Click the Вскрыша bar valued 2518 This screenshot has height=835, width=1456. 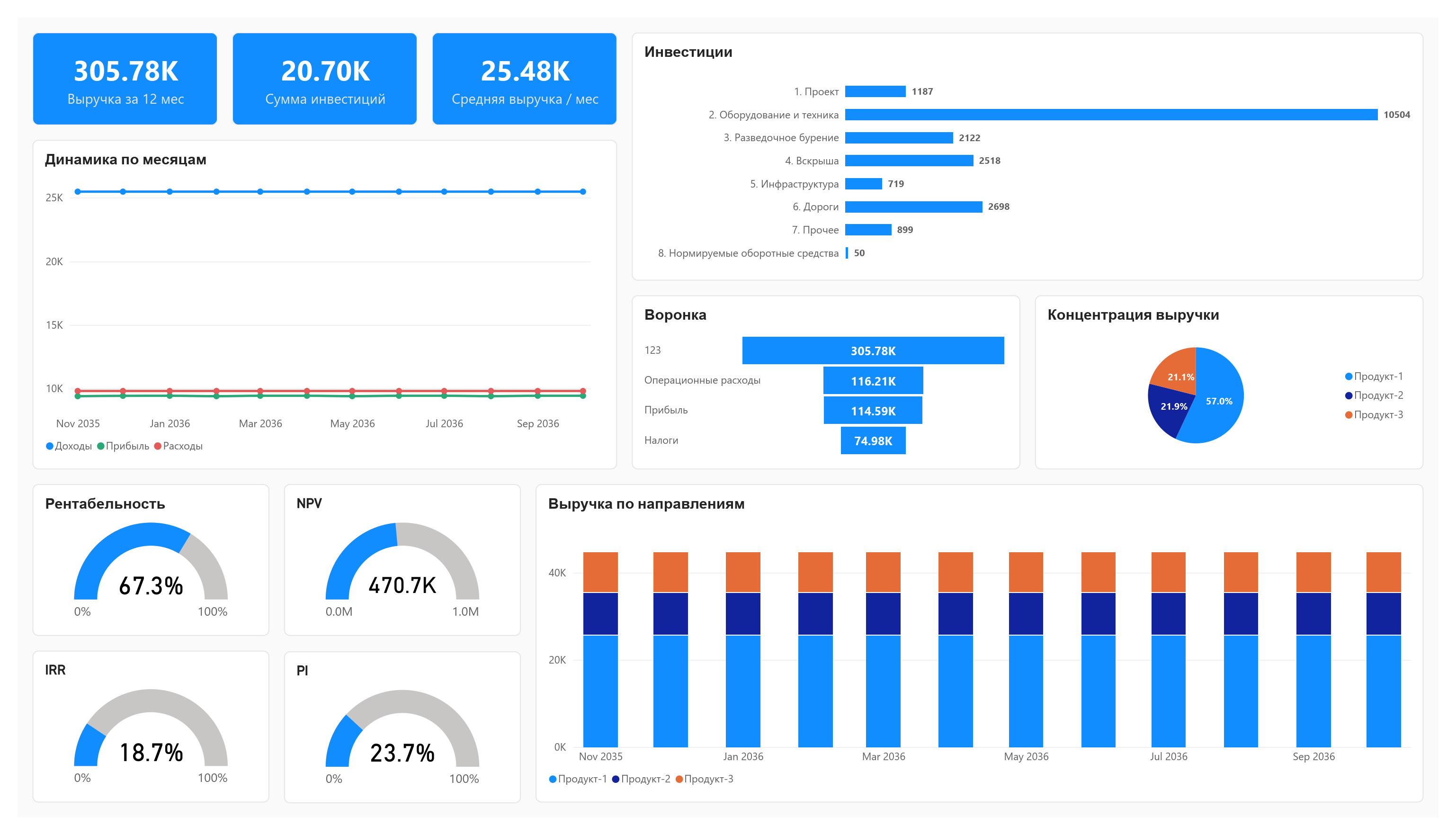[x=909, y=161]
